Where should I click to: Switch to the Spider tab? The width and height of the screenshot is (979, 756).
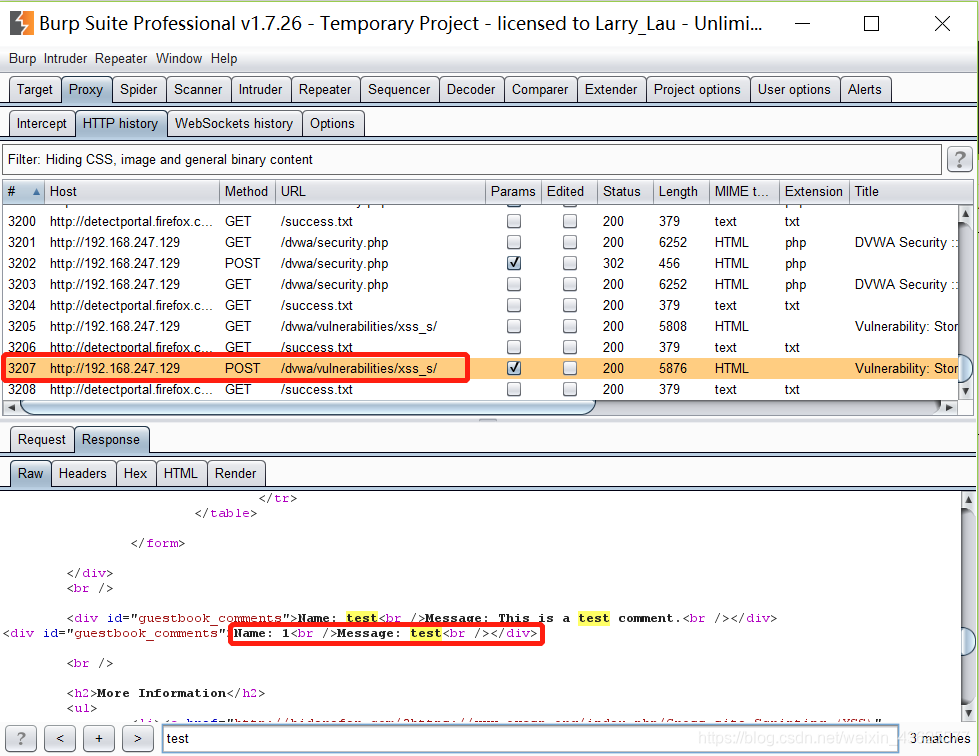click(x=139, y=90)
